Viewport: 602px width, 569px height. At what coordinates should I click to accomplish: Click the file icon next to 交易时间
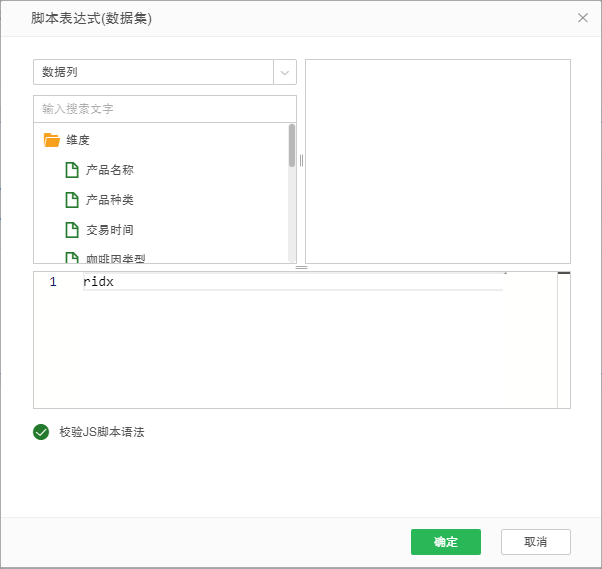pyautogui.click(x=71, y=230)
